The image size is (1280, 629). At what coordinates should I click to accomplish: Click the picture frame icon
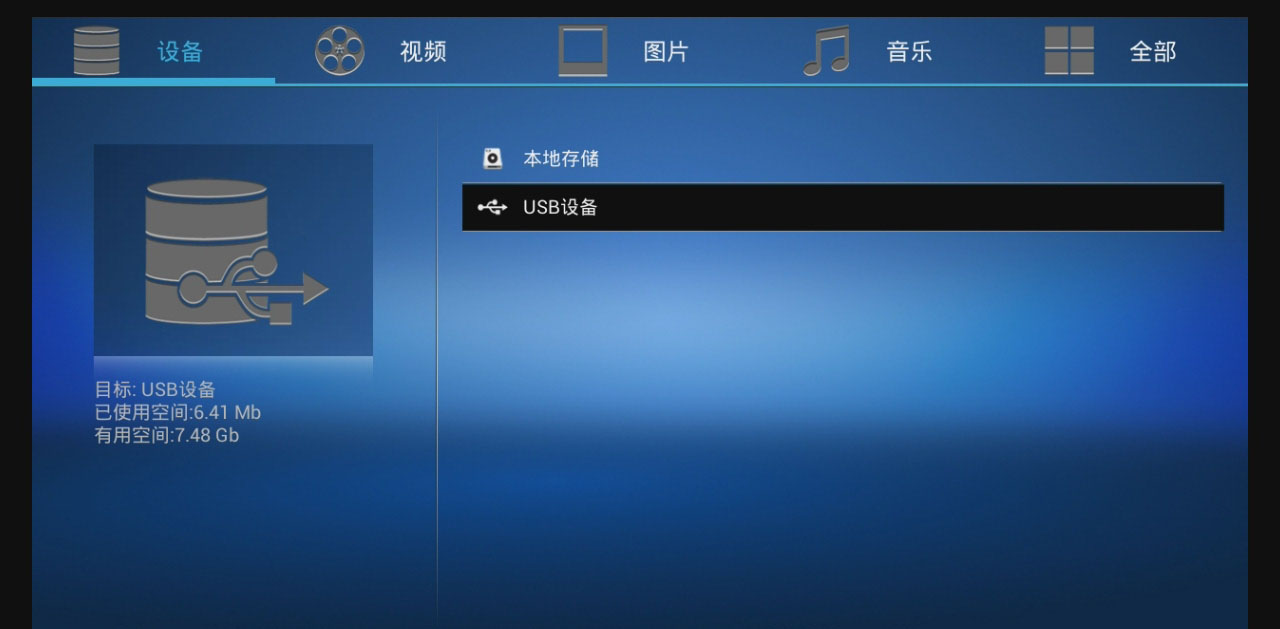pyautogui.click(x=583, y=51)
